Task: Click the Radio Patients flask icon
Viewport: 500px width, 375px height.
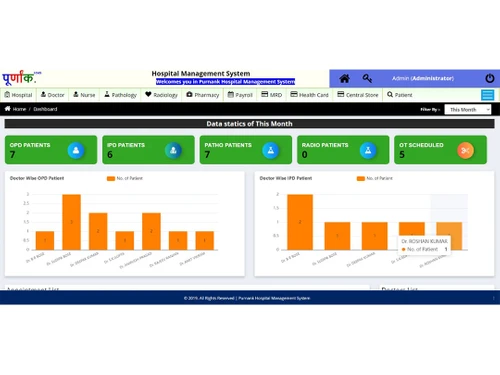Action: point(368,150)
